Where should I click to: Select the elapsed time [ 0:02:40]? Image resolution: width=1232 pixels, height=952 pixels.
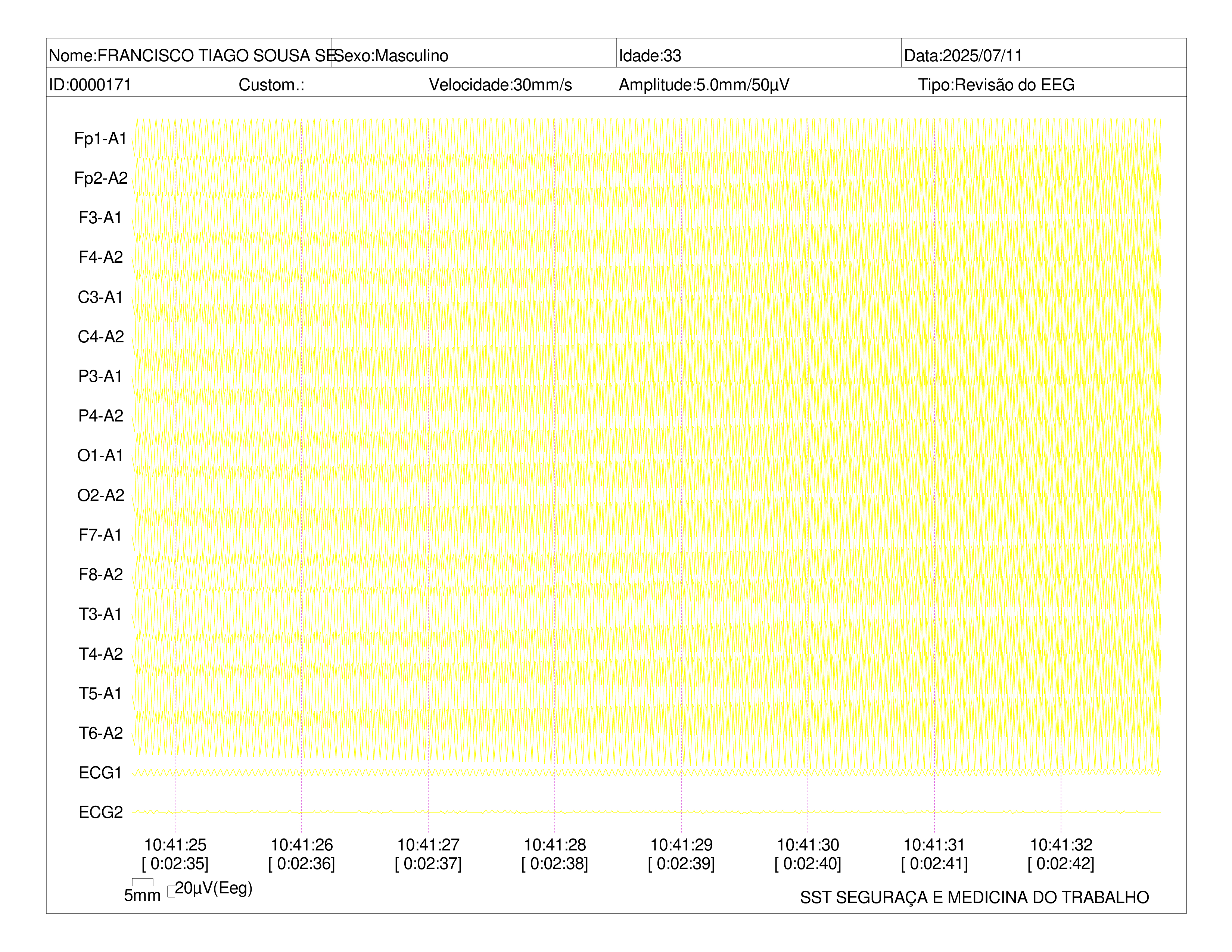pos(808,864)
